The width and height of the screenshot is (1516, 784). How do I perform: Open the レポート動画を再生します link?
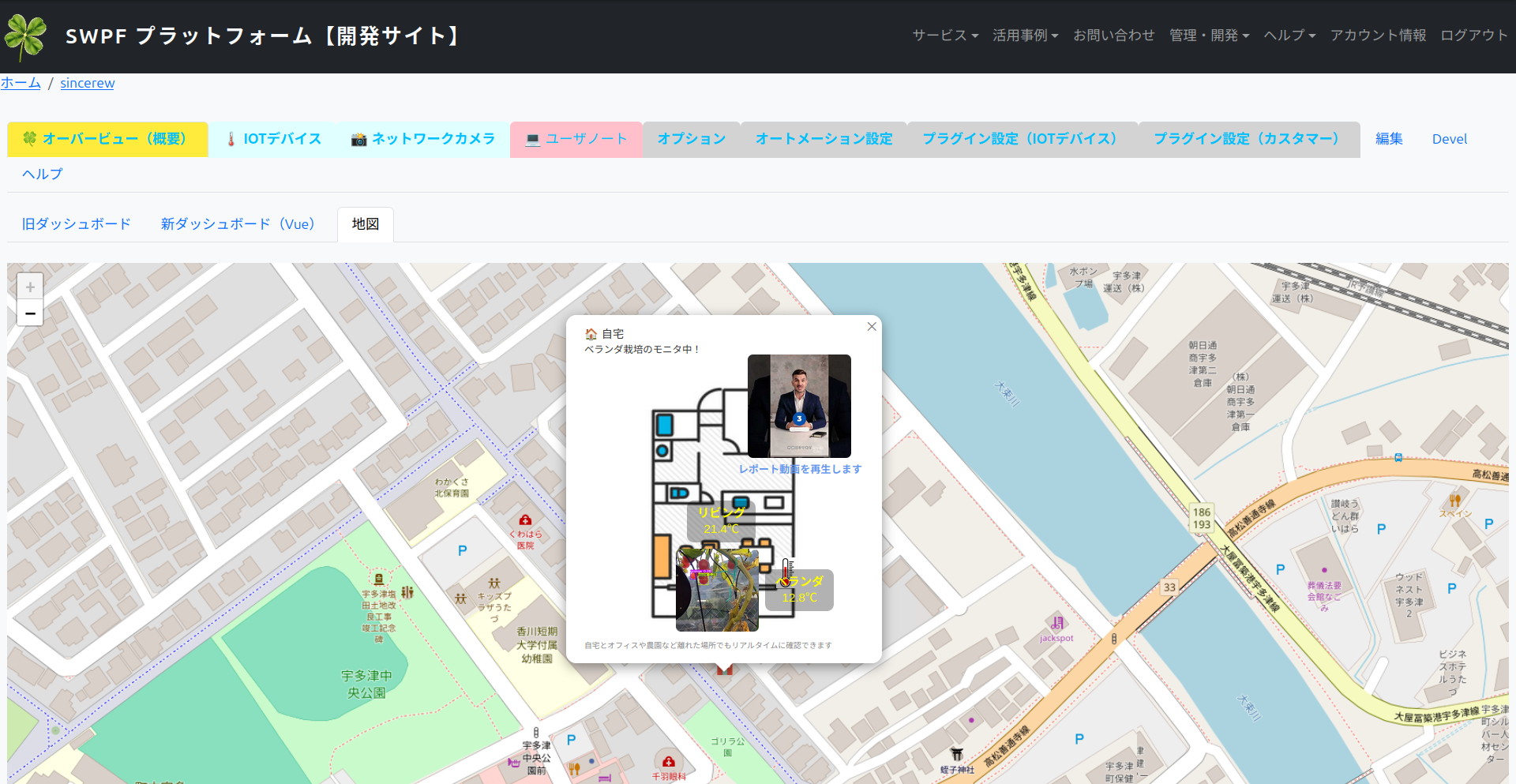(800, 468)
